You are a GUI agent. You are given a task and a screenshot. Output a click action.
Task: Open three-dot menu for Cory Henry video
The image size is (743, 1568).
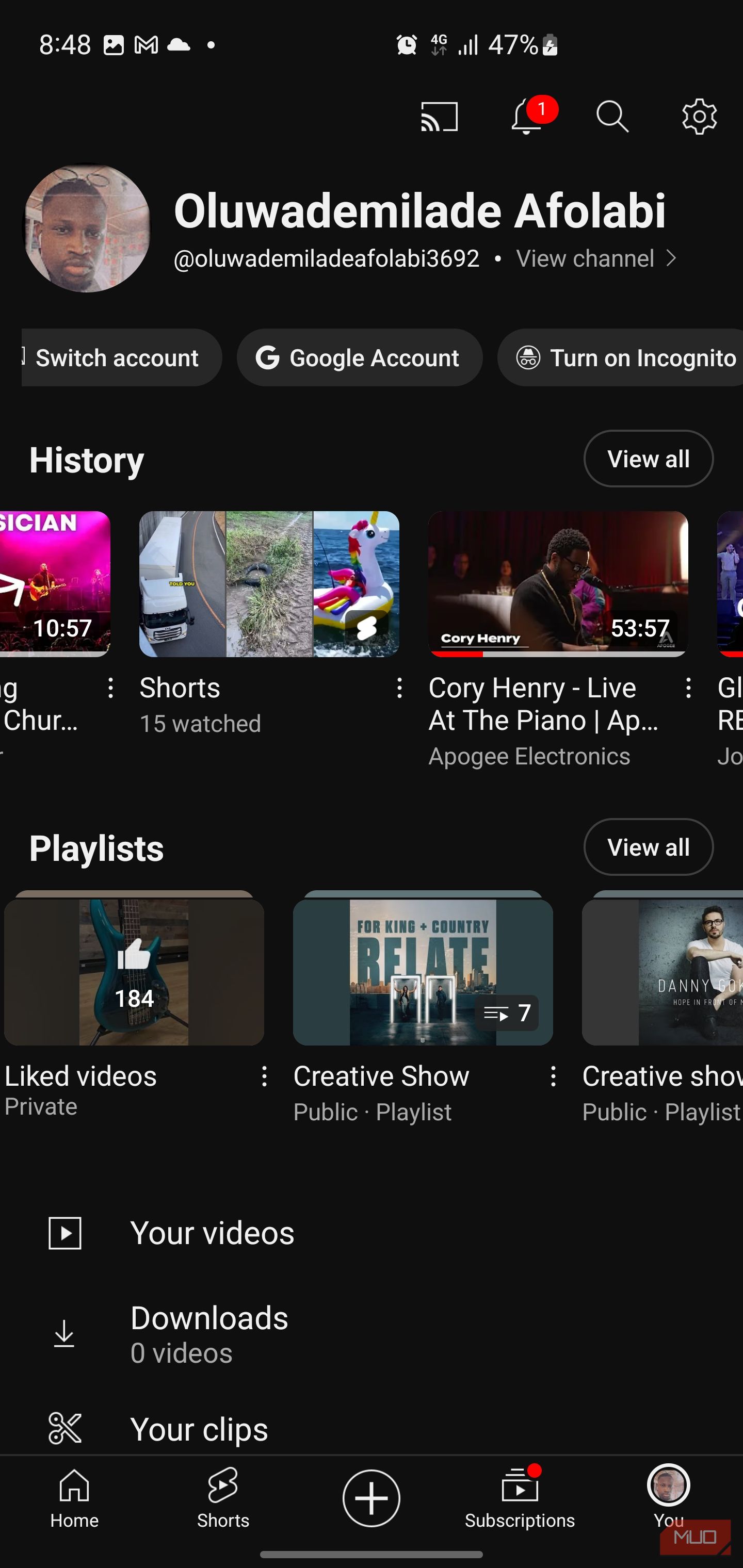(688, 689)
